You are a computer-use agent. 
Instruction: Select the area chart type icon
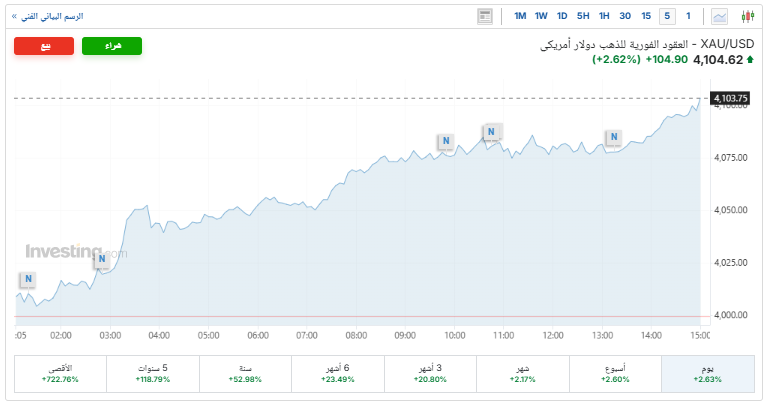pyautogui.click(x=719, y=16)
